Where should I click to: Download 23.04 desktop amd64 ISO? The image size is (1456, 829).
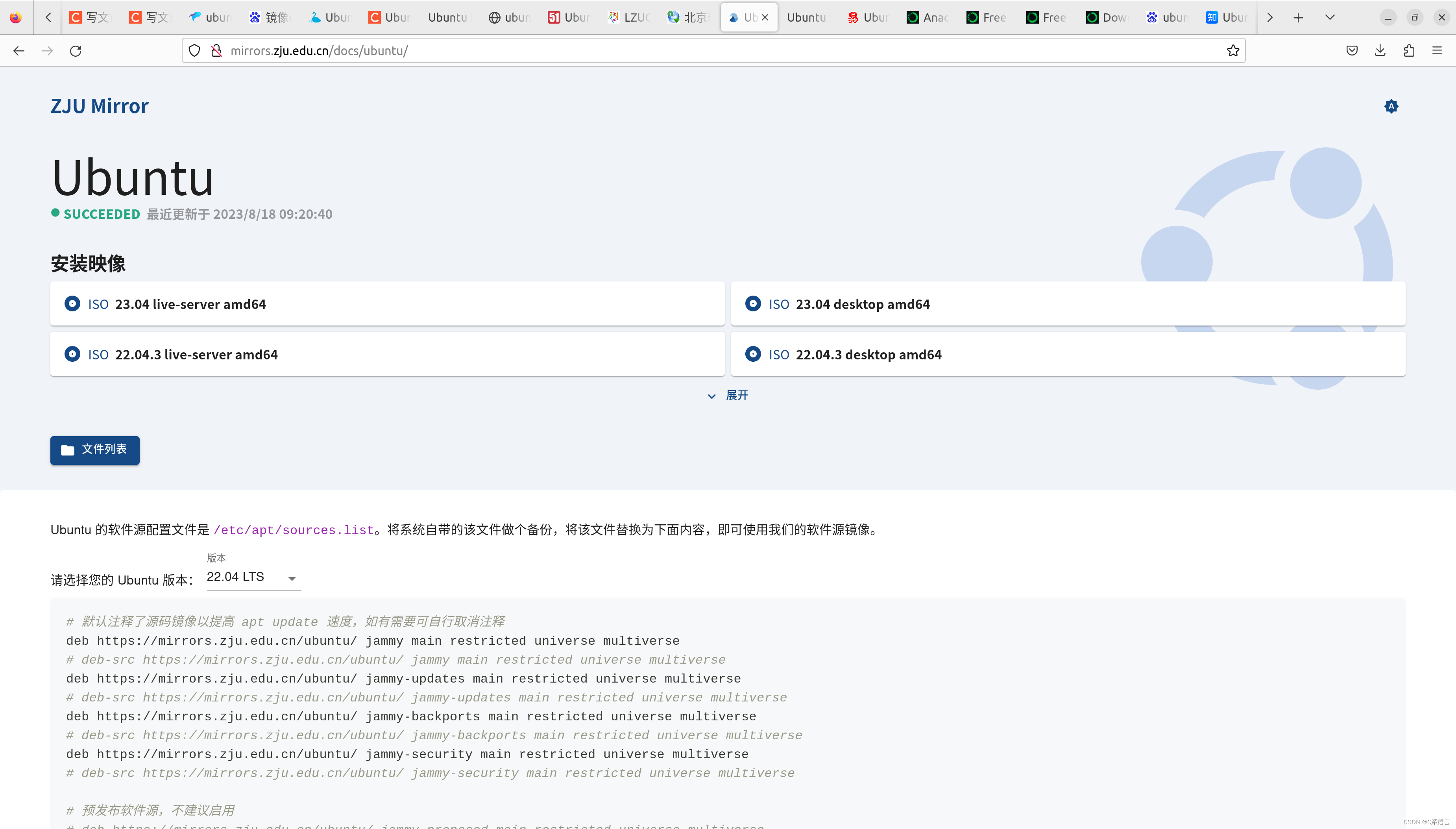click(1068, 304)
